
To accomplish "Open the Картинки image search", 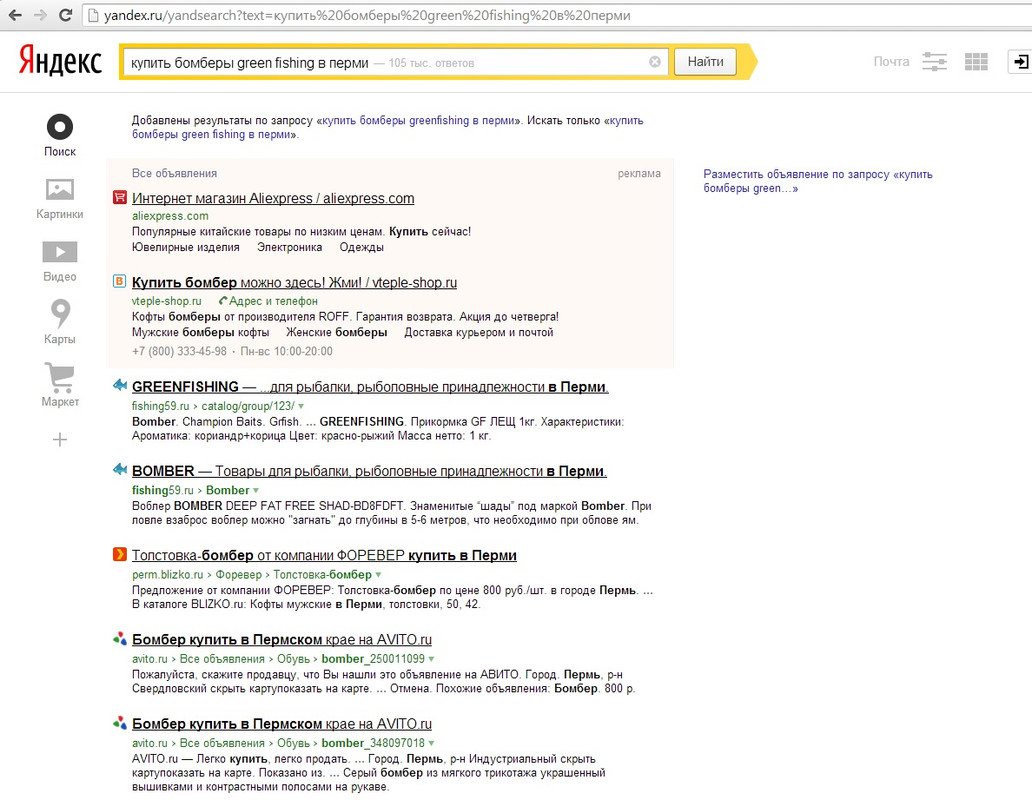I will tap(59, 199).
